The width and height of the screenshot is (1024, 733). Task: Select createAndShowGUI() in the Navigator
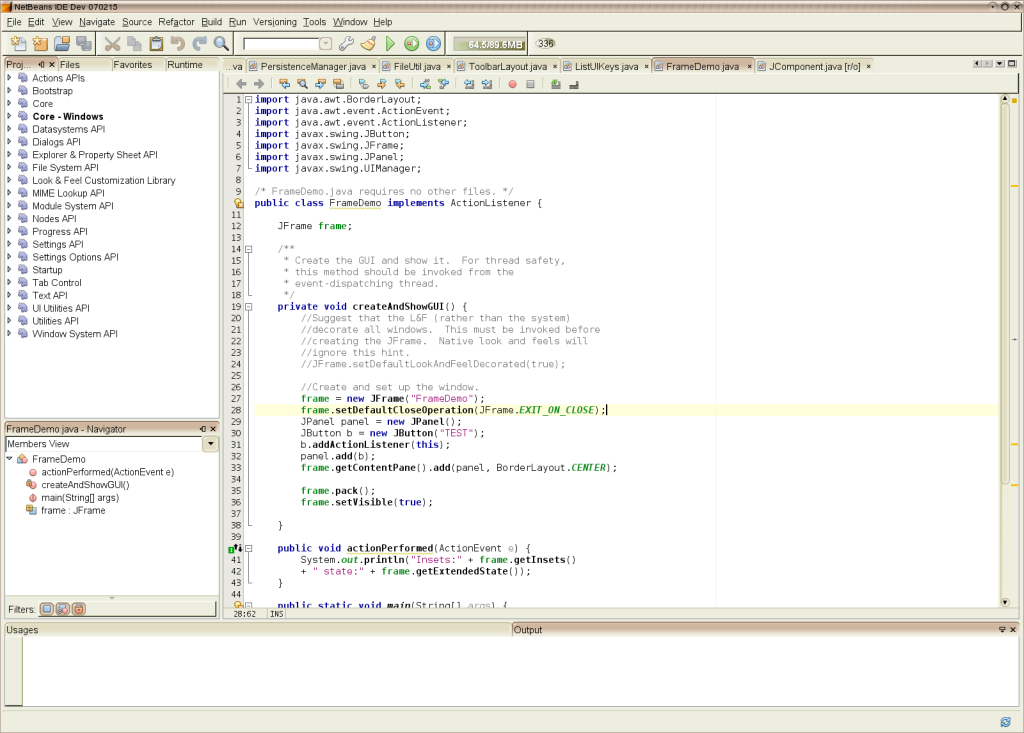pos(86,485)
